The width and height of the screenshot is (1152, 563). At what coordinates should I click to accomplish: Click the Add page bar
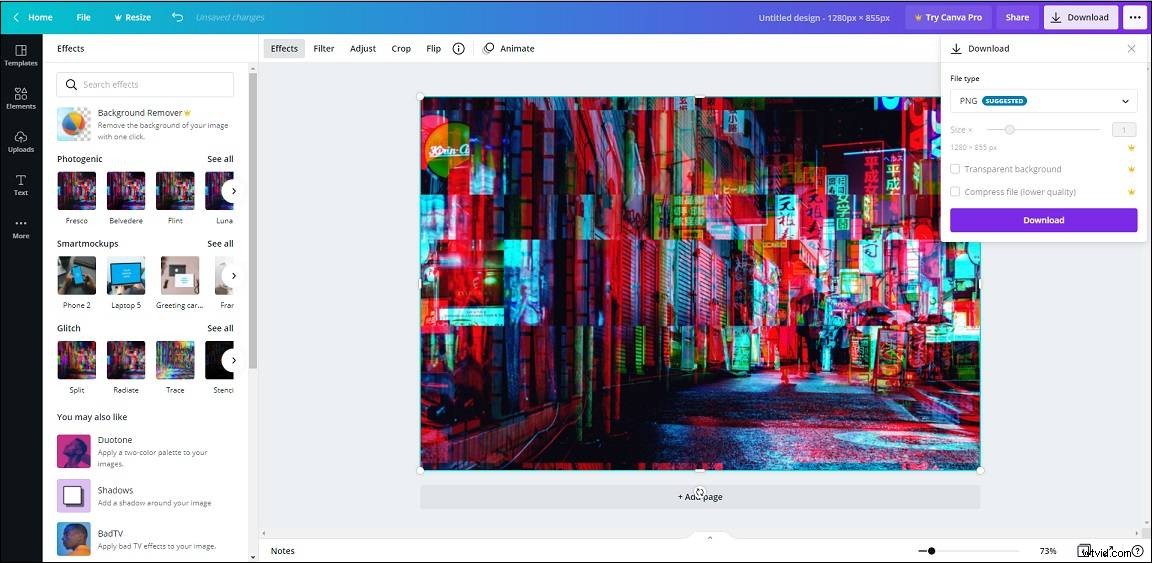point(699,497)
